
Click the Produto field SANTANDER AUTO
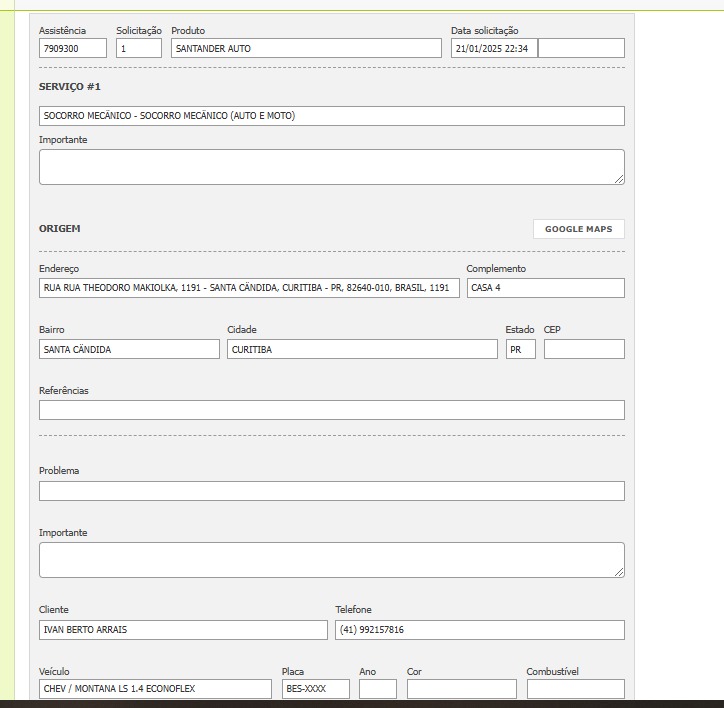pos(306,48)
